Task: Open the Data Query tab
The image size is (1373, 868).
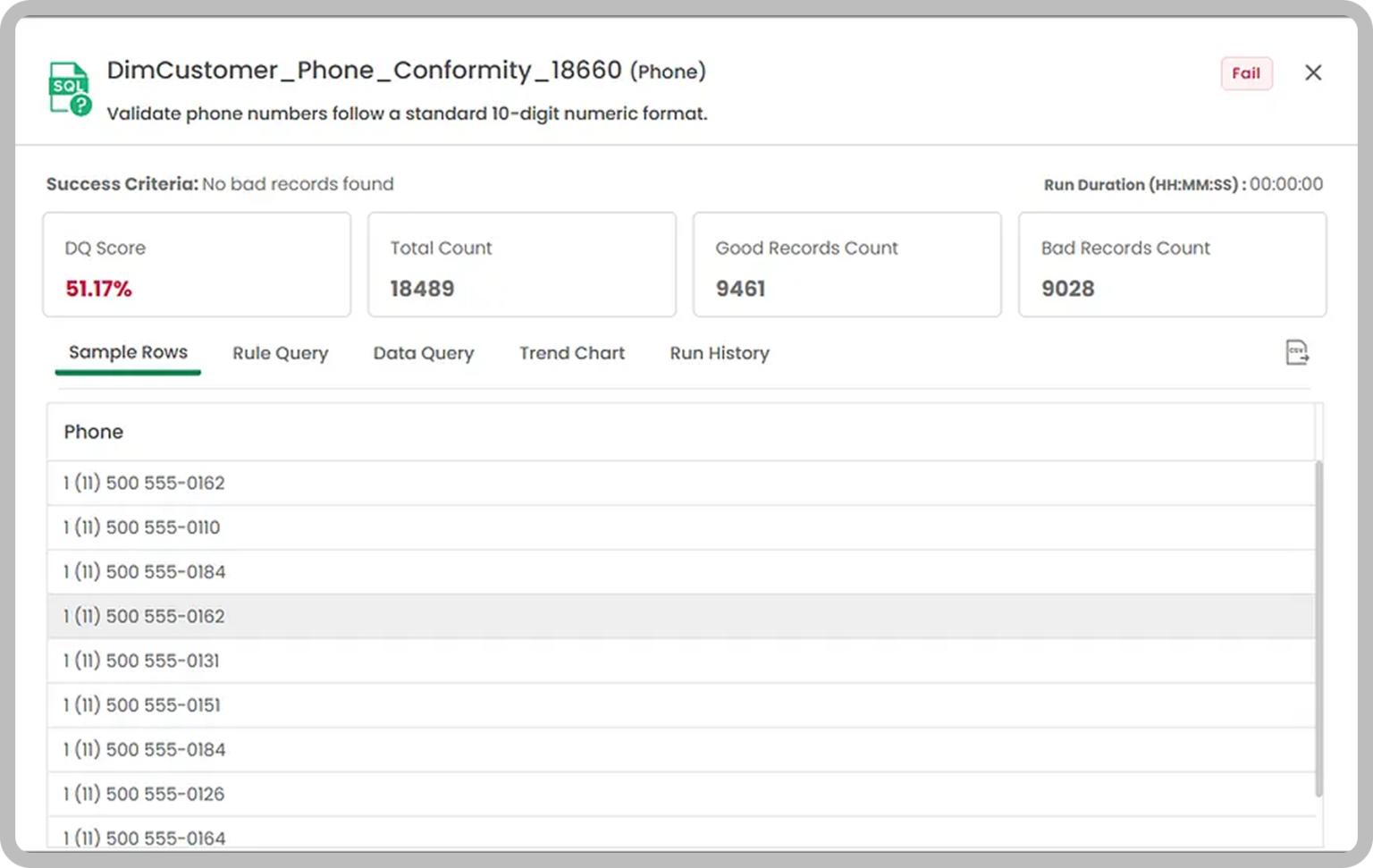Action: coord(424,353)
